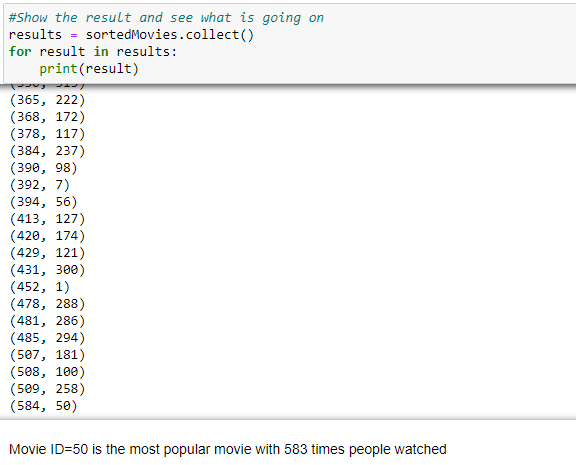The height and width of the screenshot is (465, 576).
Task: Click the line 'for result in results:'
Action: pyautogui.click(x=93, y=52)
